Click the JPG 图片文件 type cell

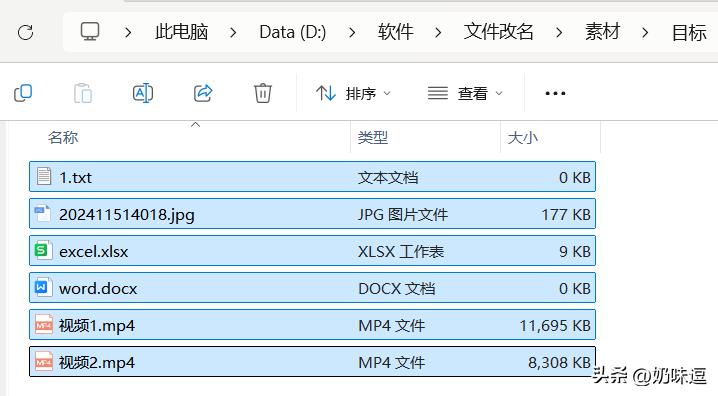403,214
